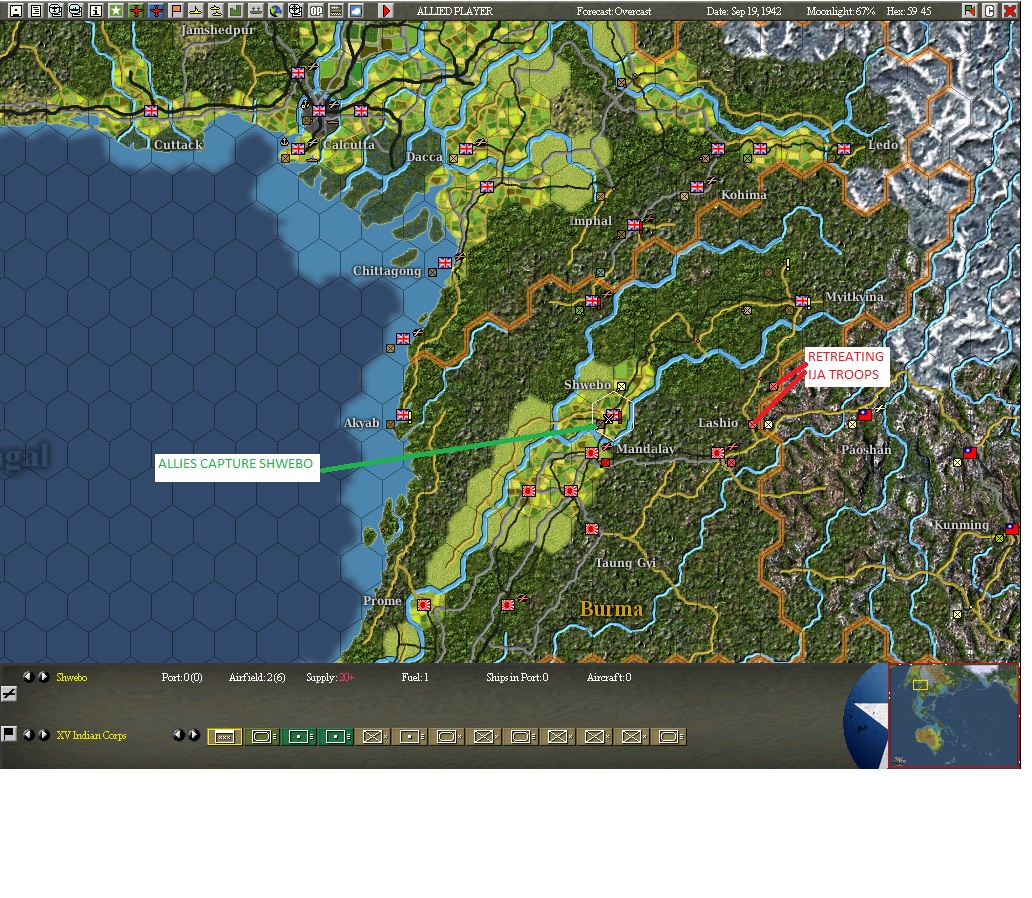The width and height of the screenshot is (1032, 898).
Task: Click the 'Forecast: Overcast' text
Action: point(613,11)
